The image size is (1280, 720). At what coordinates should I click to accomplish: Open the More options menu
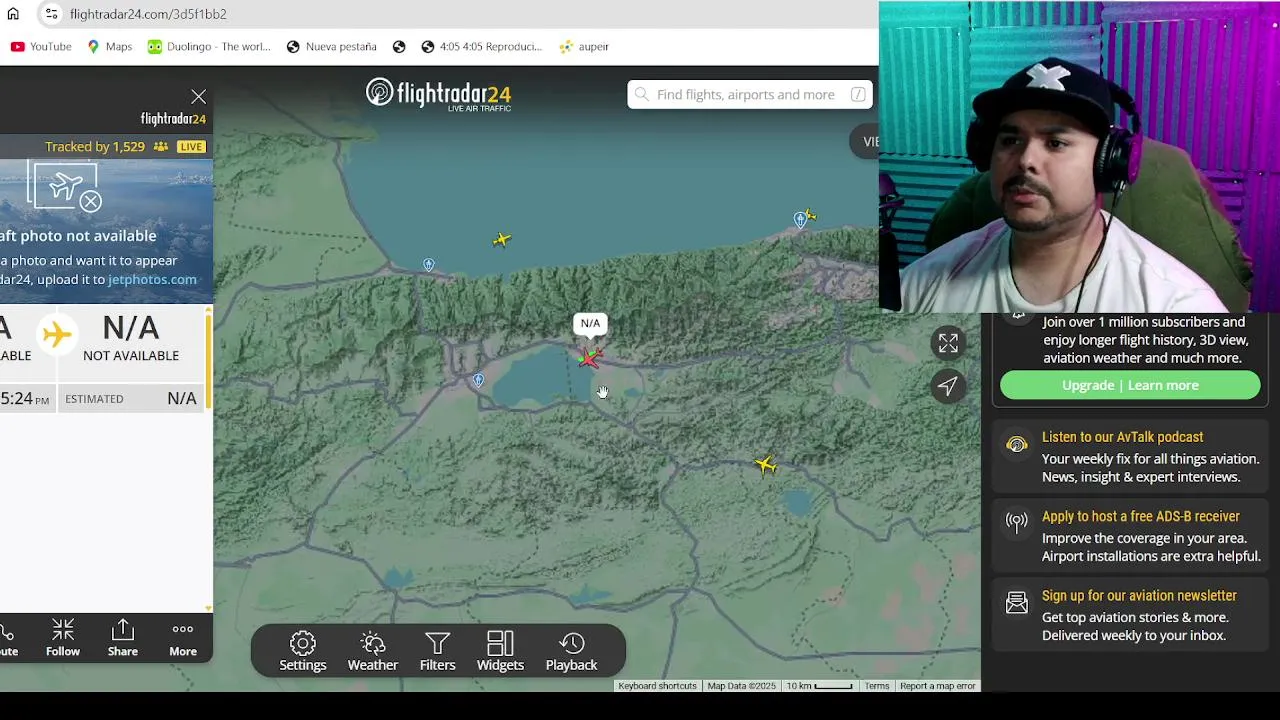pyautogui.click(x=183, y=637)
